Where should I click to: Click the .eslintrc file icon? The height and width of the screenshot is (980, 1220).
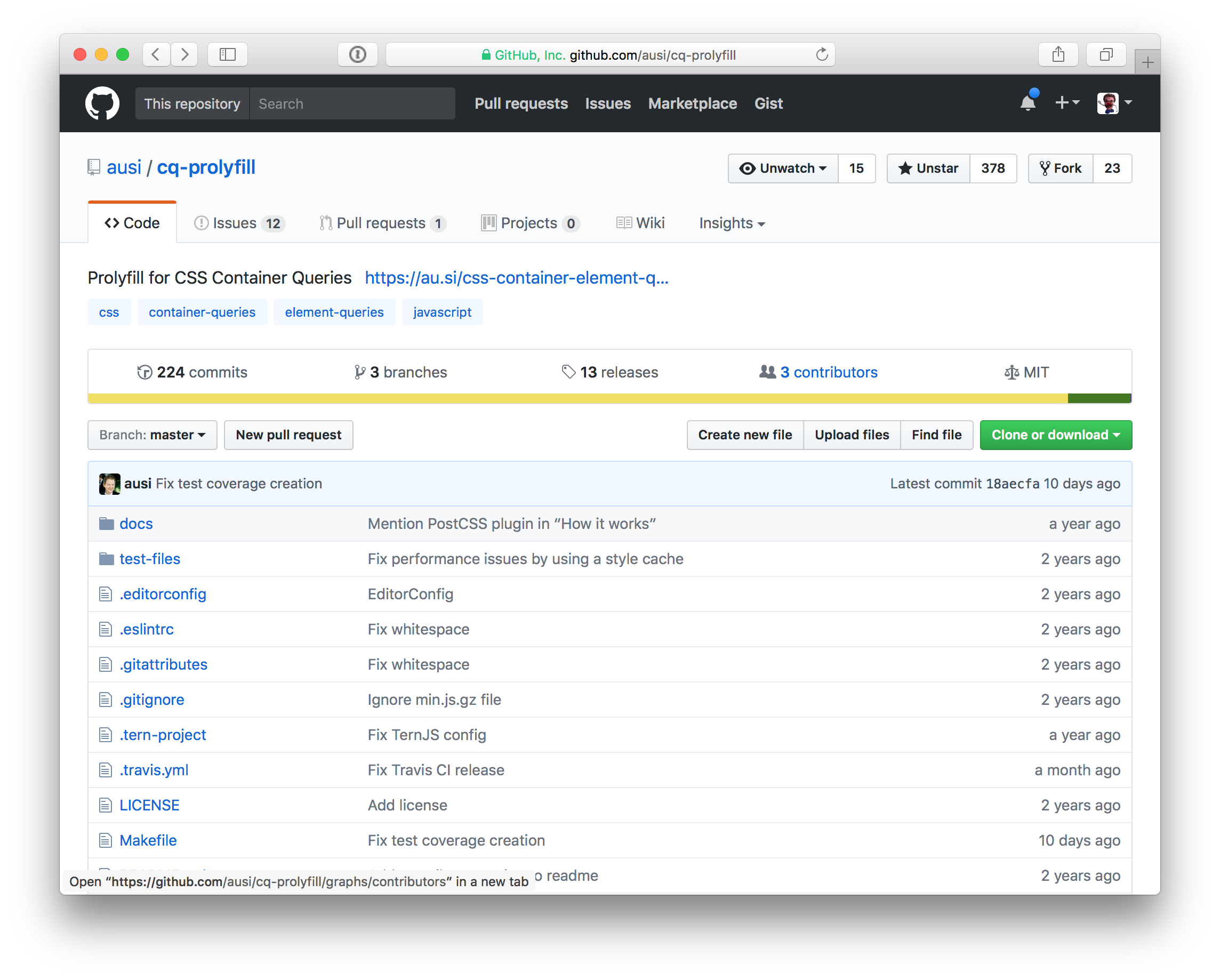105,629
